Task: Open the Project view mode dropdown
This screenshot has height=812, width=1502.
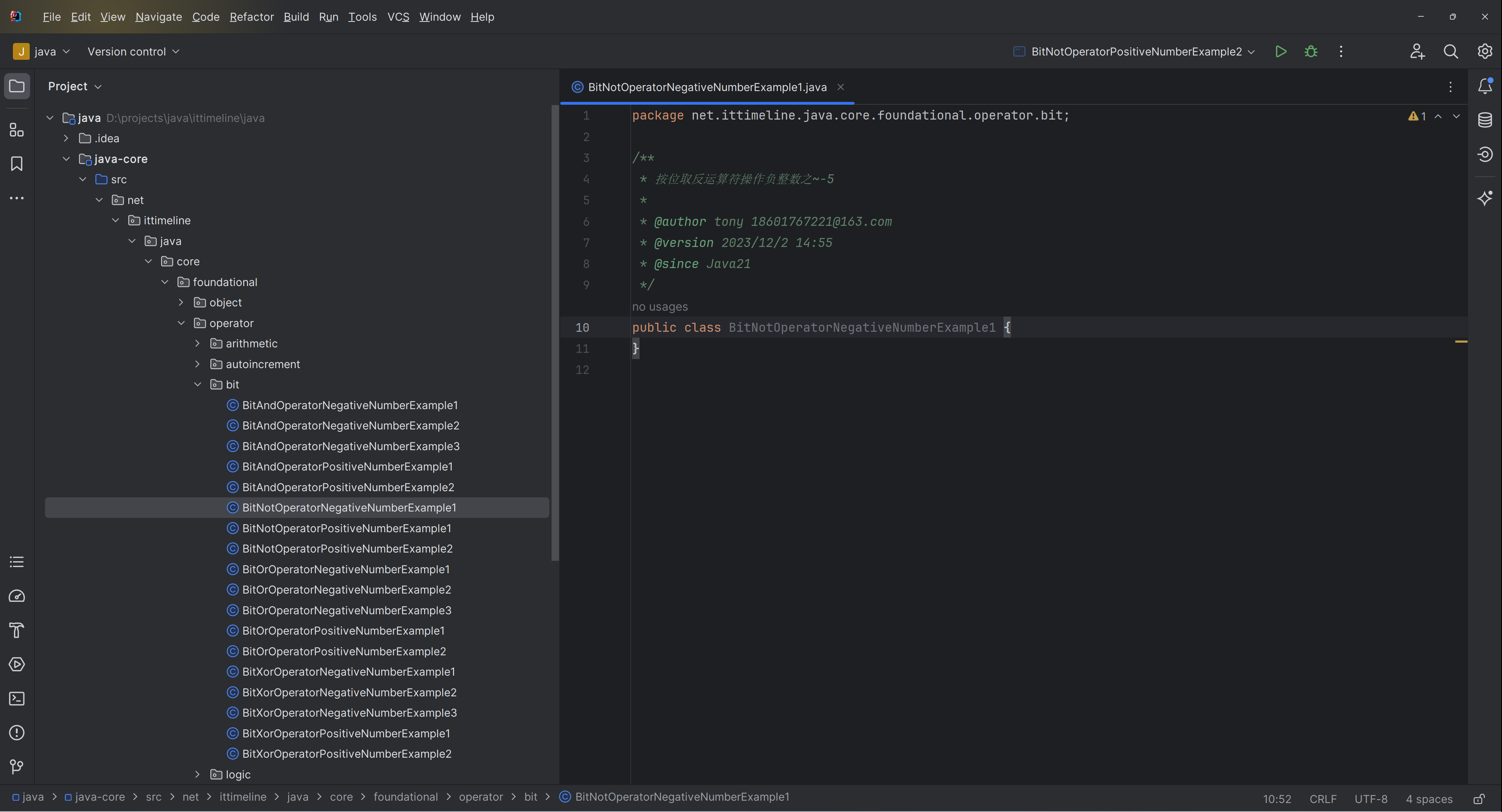Action: point(75,86)
